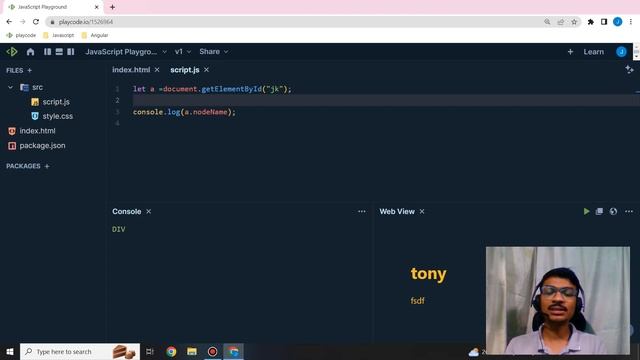Go back in the browser
The image size is (640, 360).
9,22
